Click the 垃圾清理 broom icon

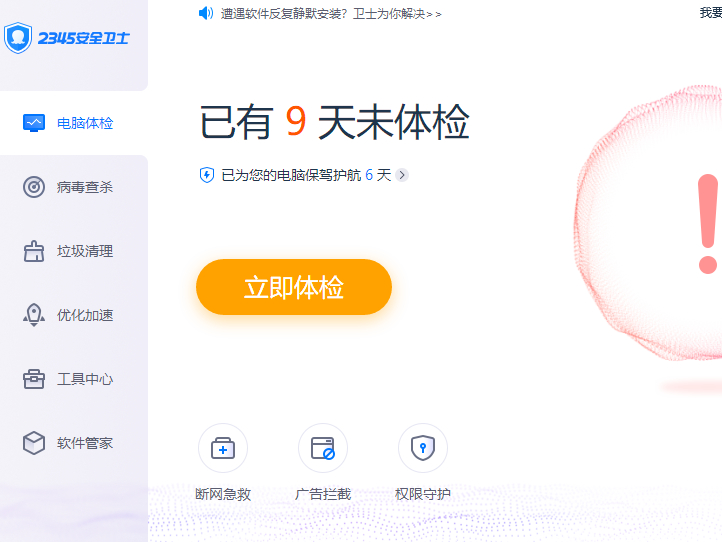pos(34,251)
